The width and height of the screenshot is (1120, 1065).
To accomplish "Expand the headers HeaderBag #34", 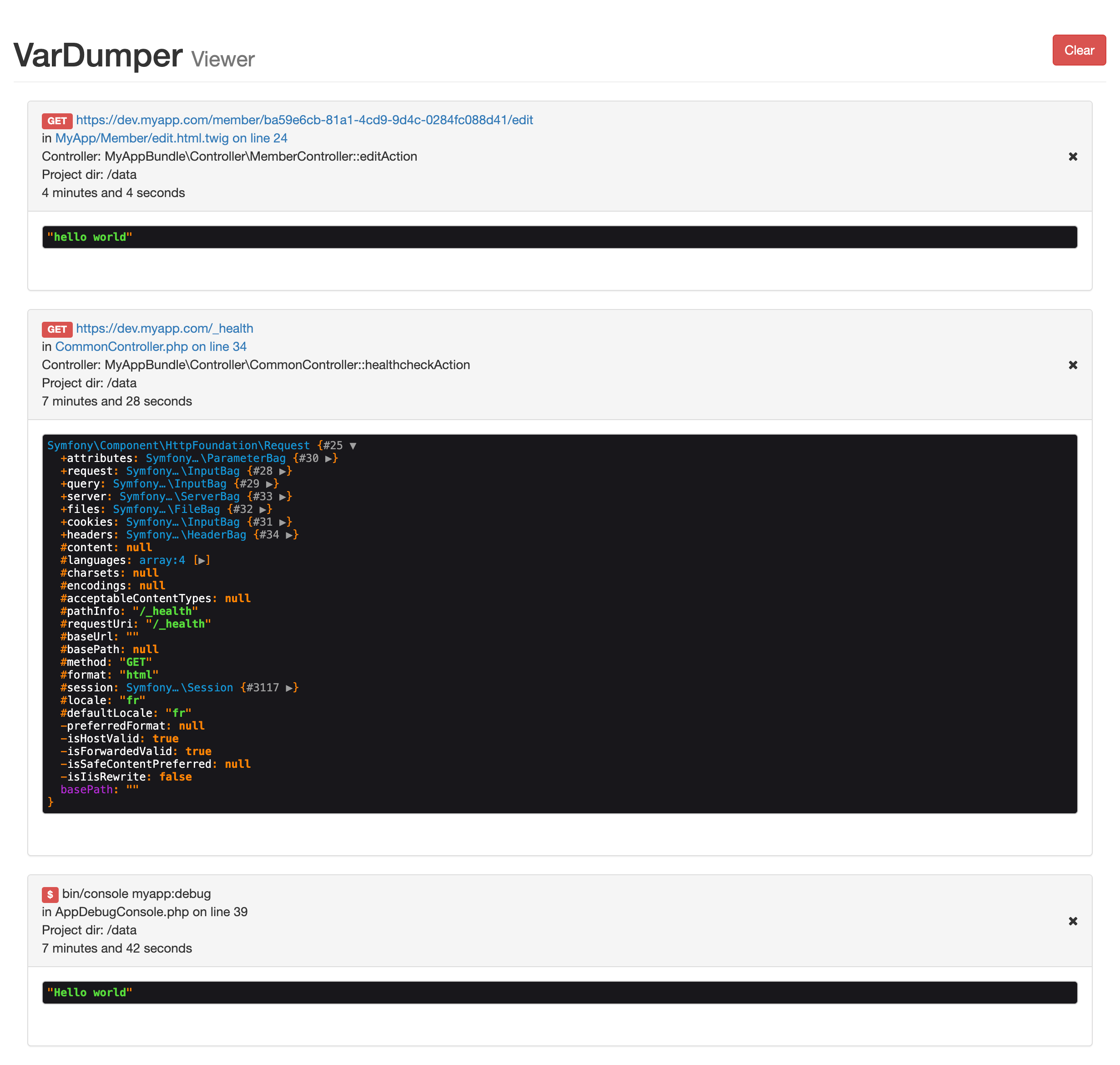I will 289,535.
